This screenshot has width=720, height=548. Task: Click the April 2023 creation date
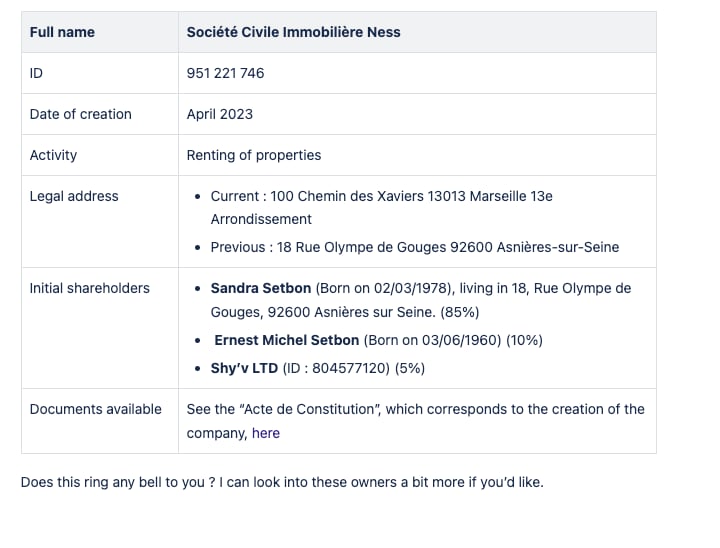click(219, 114)
